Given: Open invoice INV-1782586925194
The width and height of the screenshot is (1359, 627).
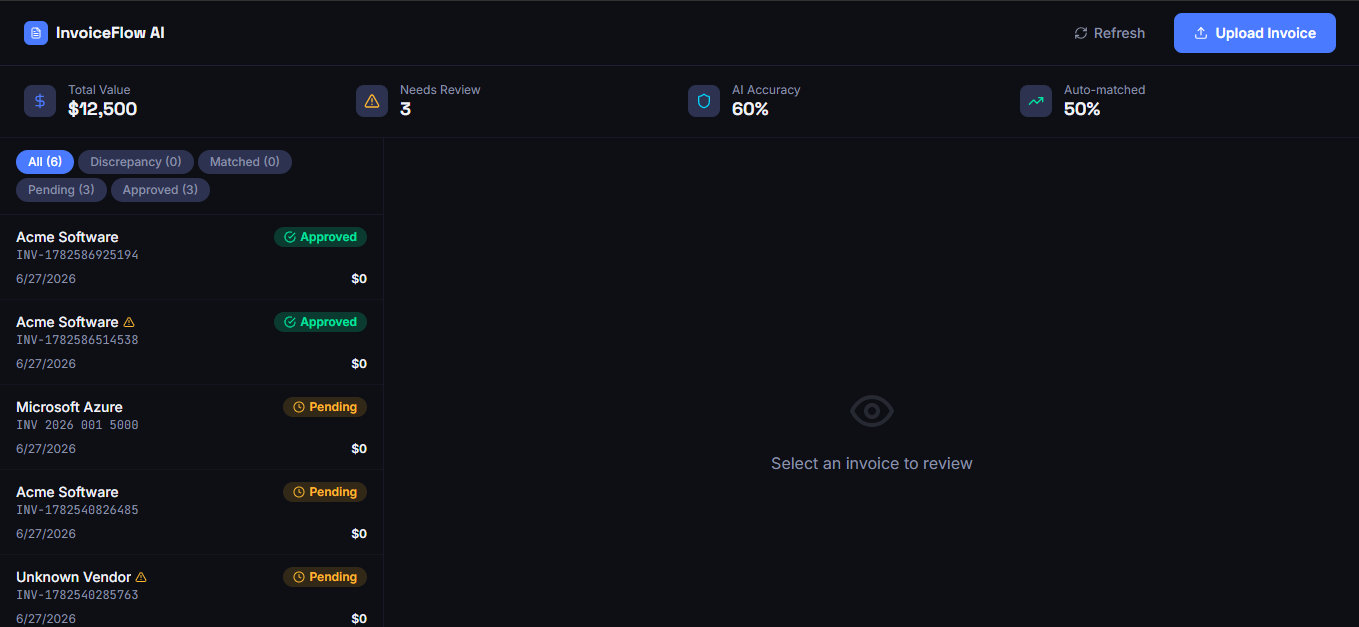Looking at the screenshot, I should (x=191, y=257).
